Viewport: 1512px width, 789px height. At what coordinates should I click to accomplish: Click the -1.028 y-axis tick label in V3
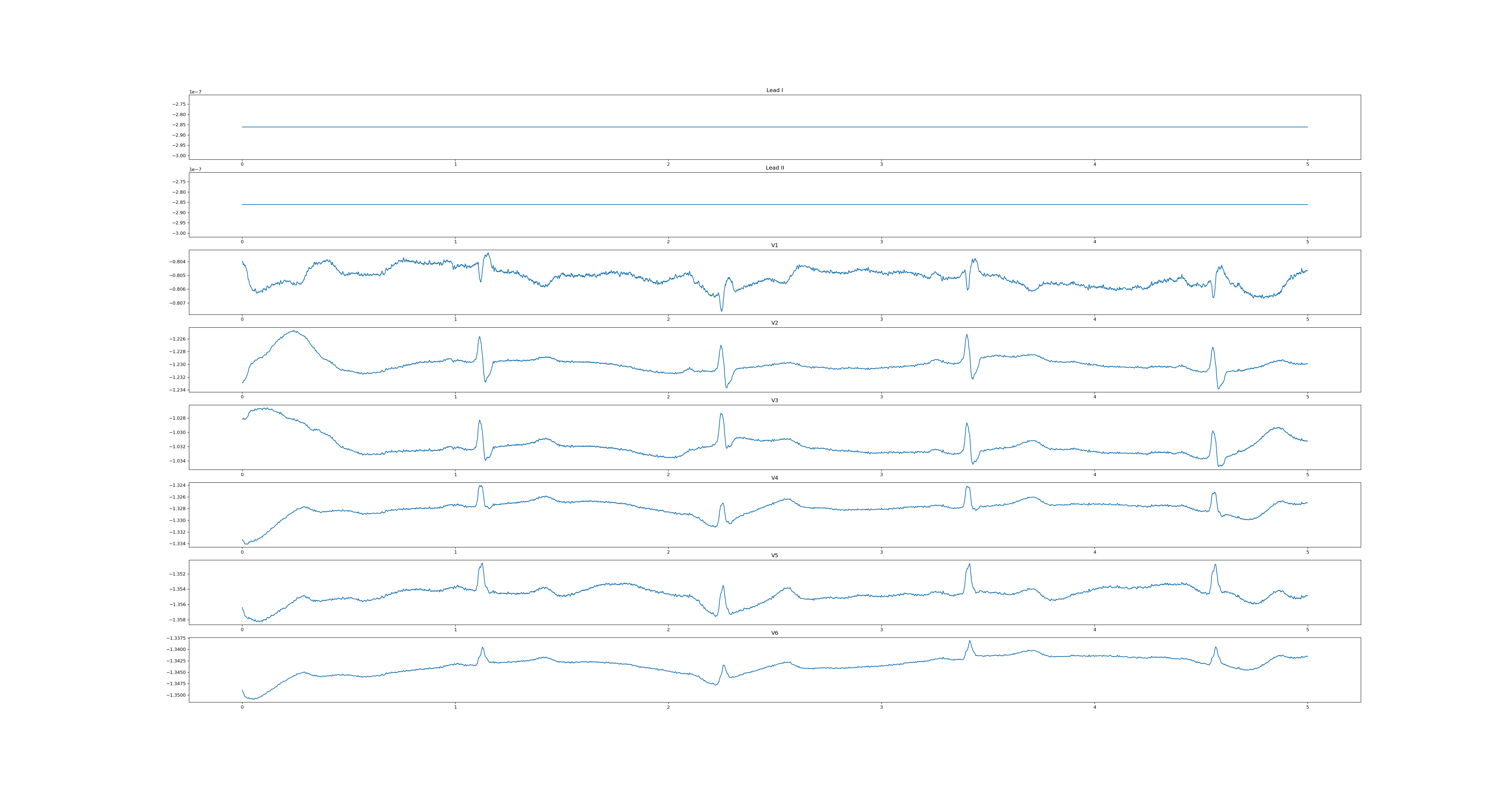pos(178,418)
